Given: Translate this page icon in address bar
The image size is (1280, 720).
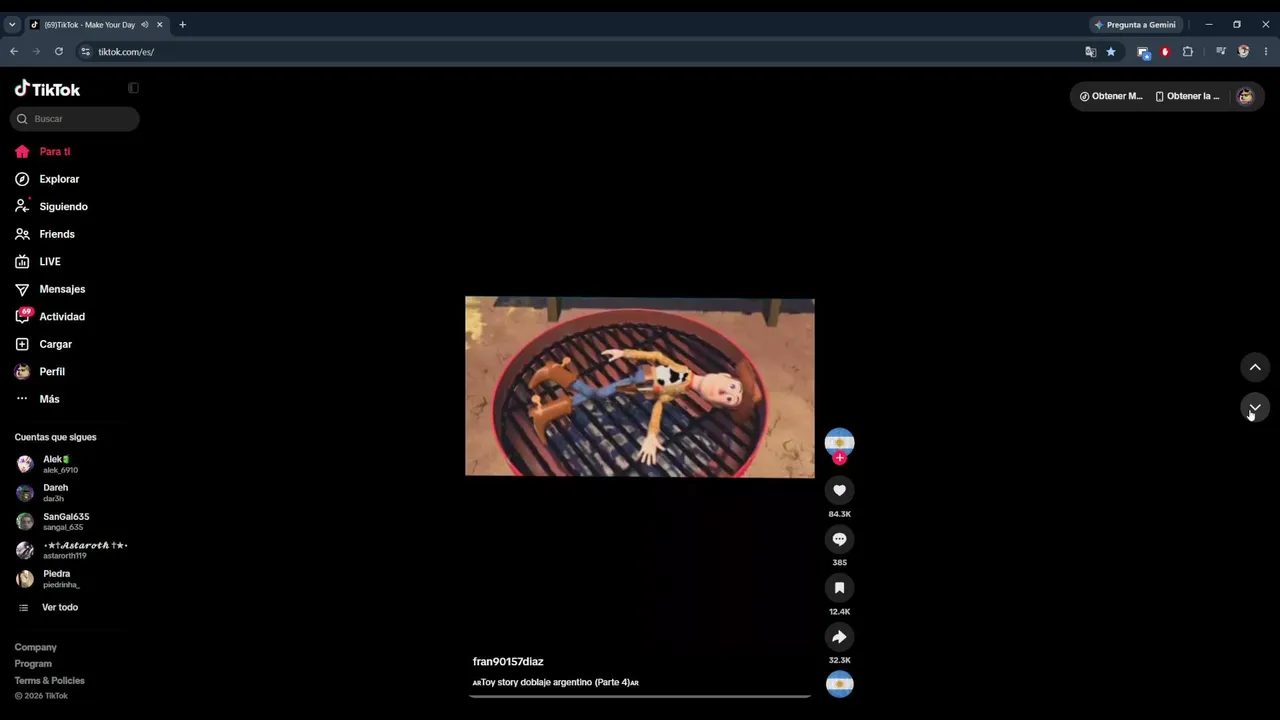Looking at the screenshot, I should click(1091, 52).
